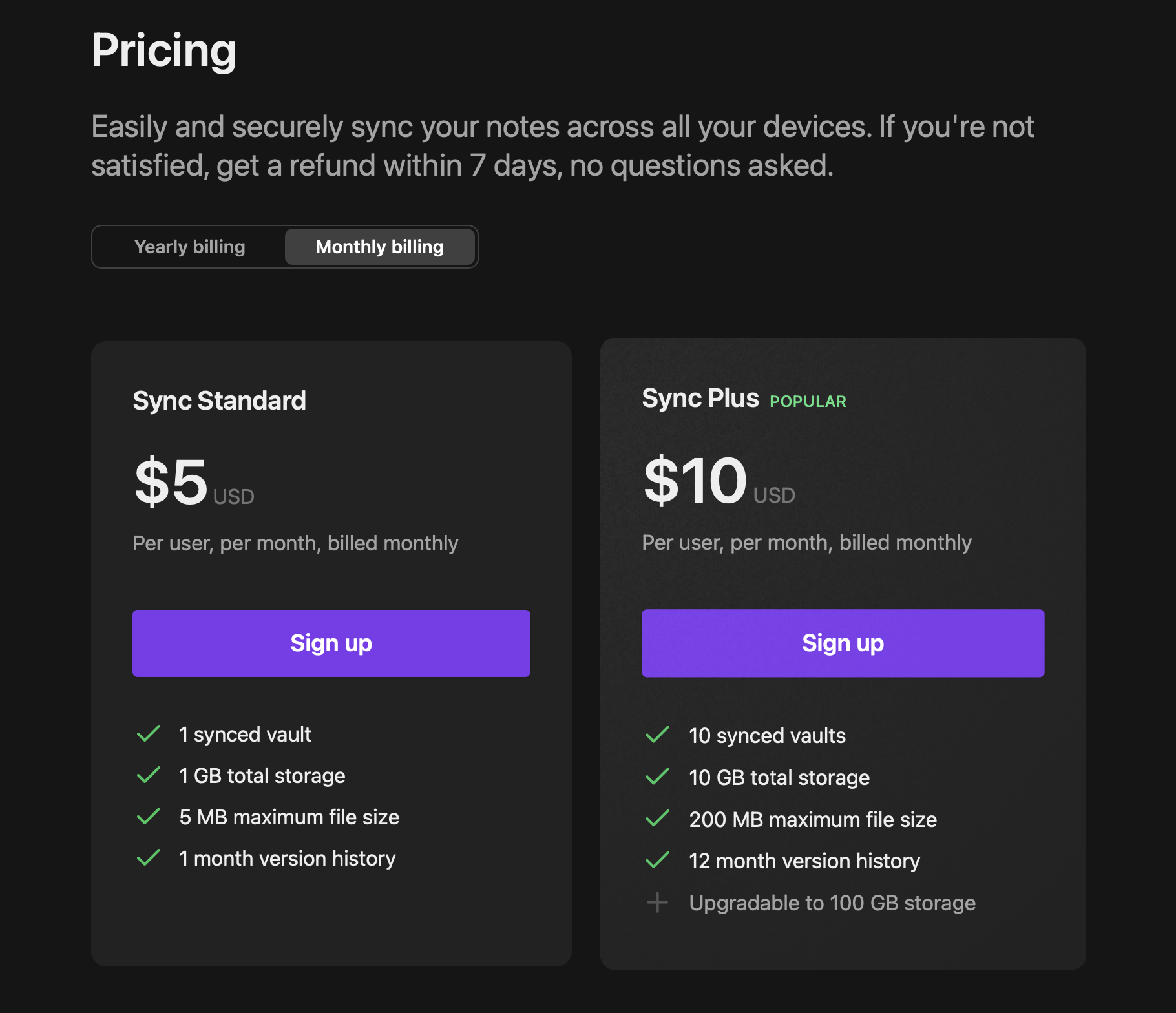Click checkmark beside 1 synced vault
The image size is (1176, 1013).
(x=149, y=734)
